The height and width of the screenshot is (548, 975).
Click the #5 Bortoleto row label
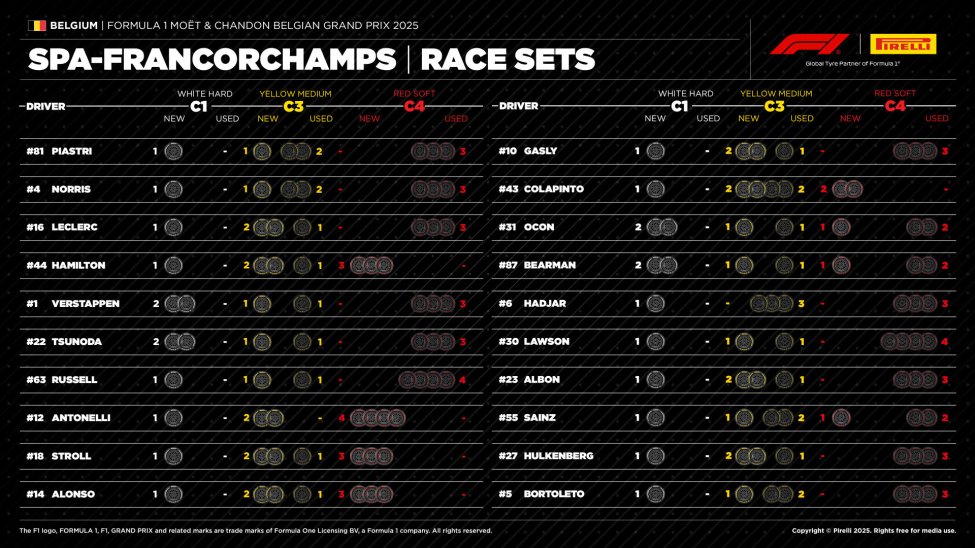click(x=545, y=494)
